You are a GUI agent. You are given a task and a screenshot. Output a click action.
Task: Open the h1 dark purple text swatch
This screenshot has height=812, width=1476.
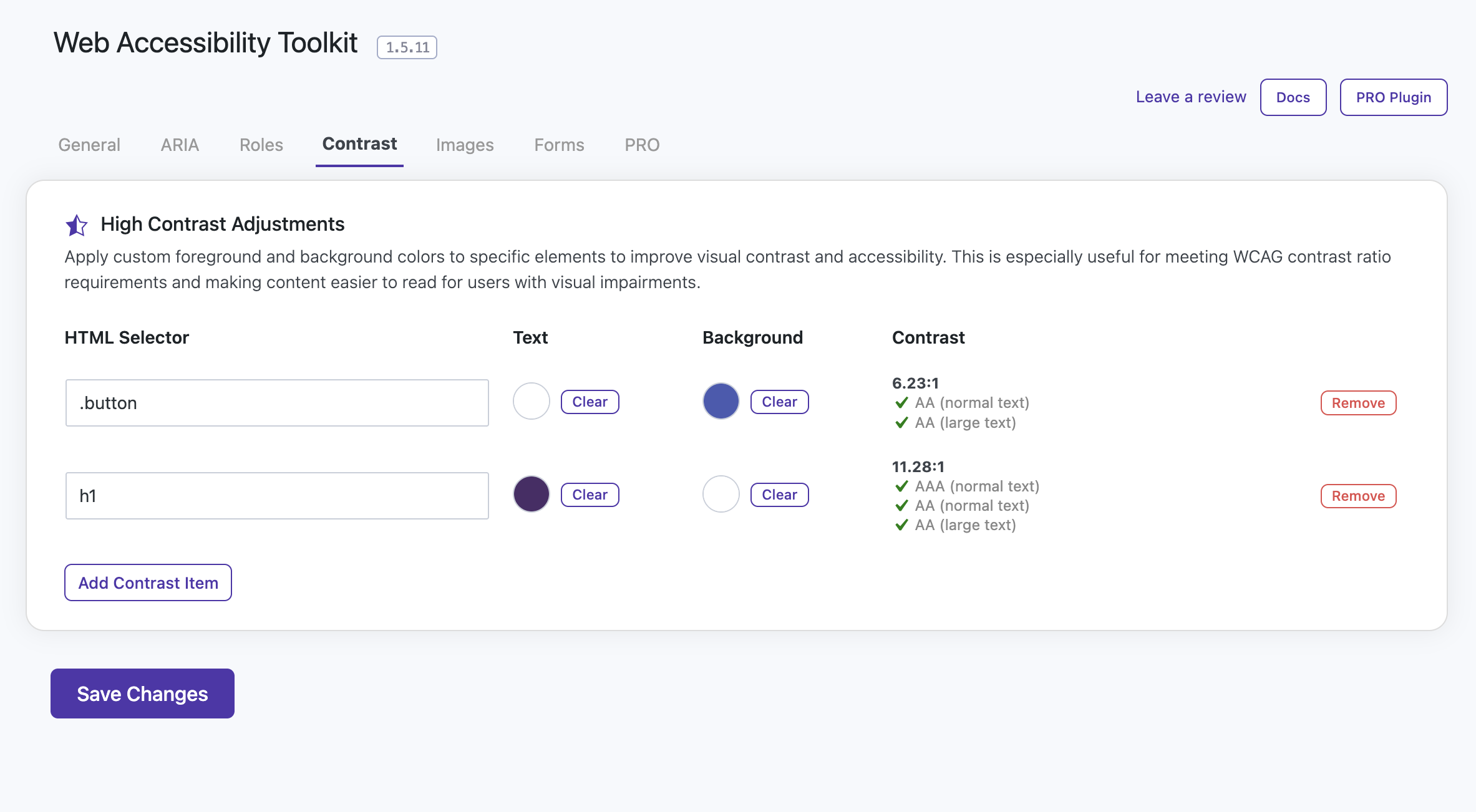click(531, 494)
